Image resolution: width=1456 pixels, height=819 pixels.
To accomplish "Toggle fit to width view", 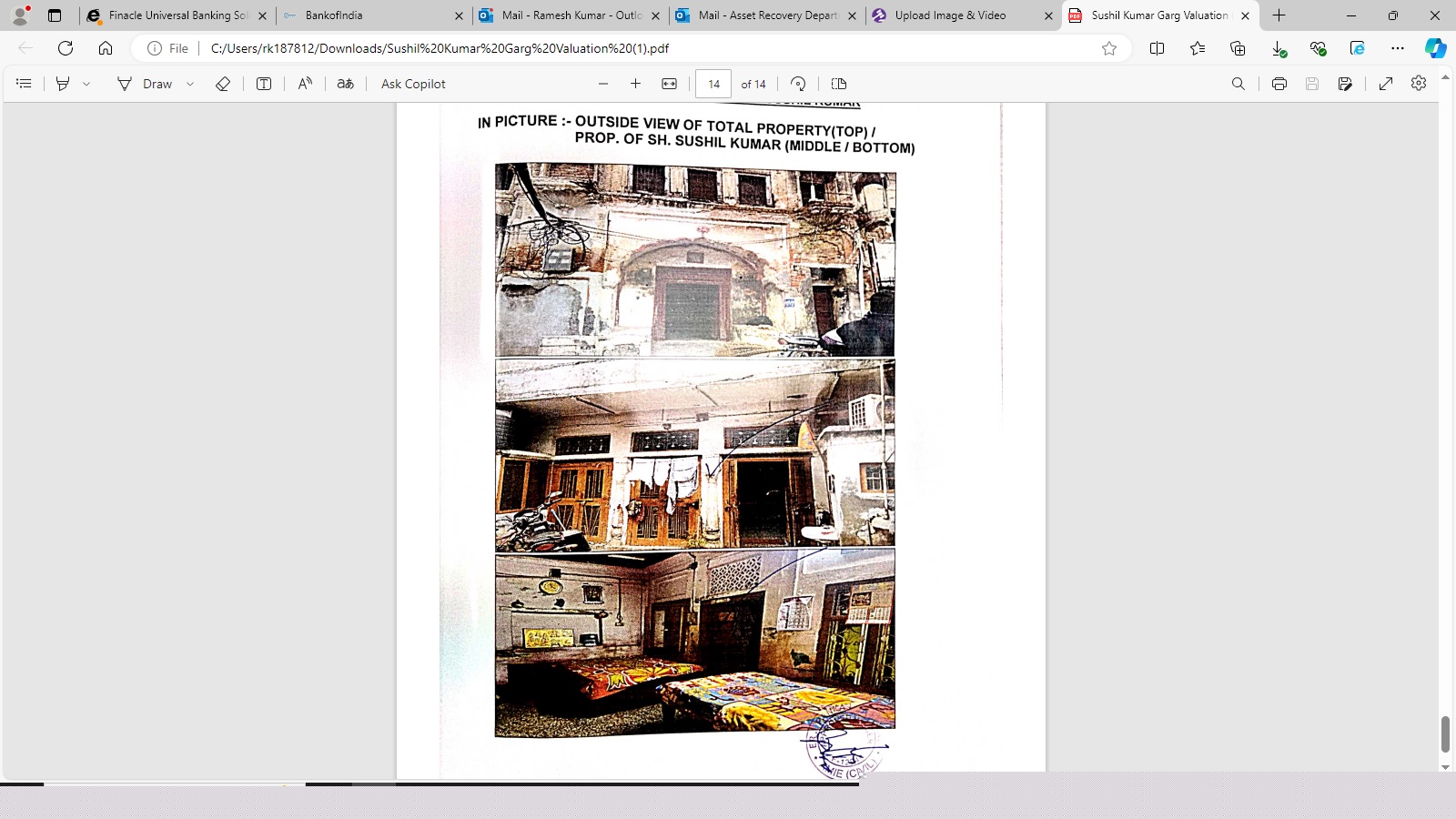I will click(x=670, y=84).
